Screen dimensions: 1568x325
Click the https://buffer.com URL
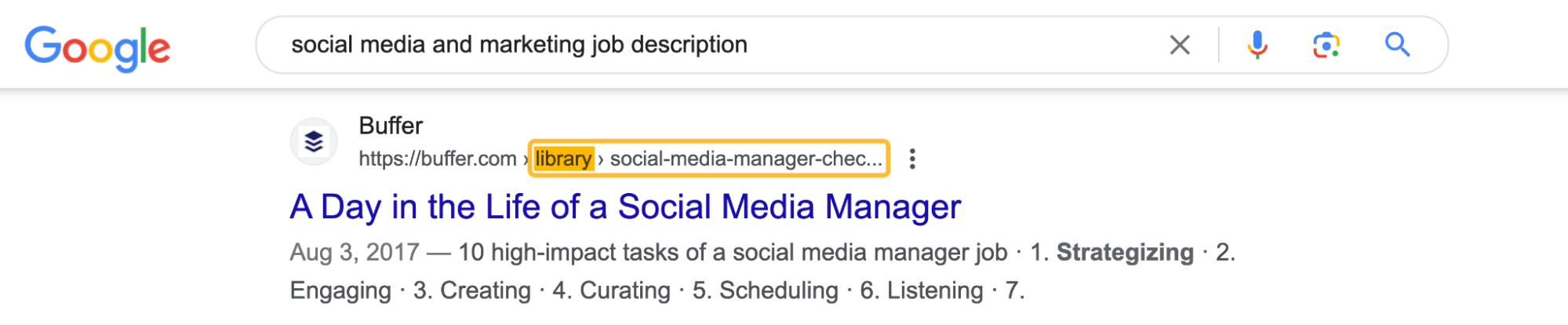pyautogui.click(x=437, y=159)
